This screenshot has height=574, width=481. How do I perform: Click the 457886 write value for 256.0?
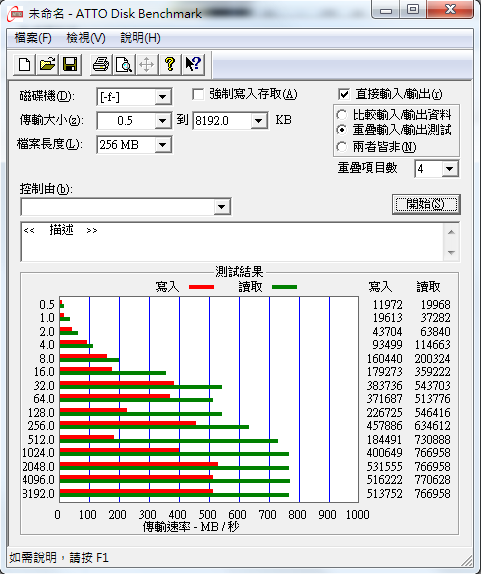(x=384, y=426)
